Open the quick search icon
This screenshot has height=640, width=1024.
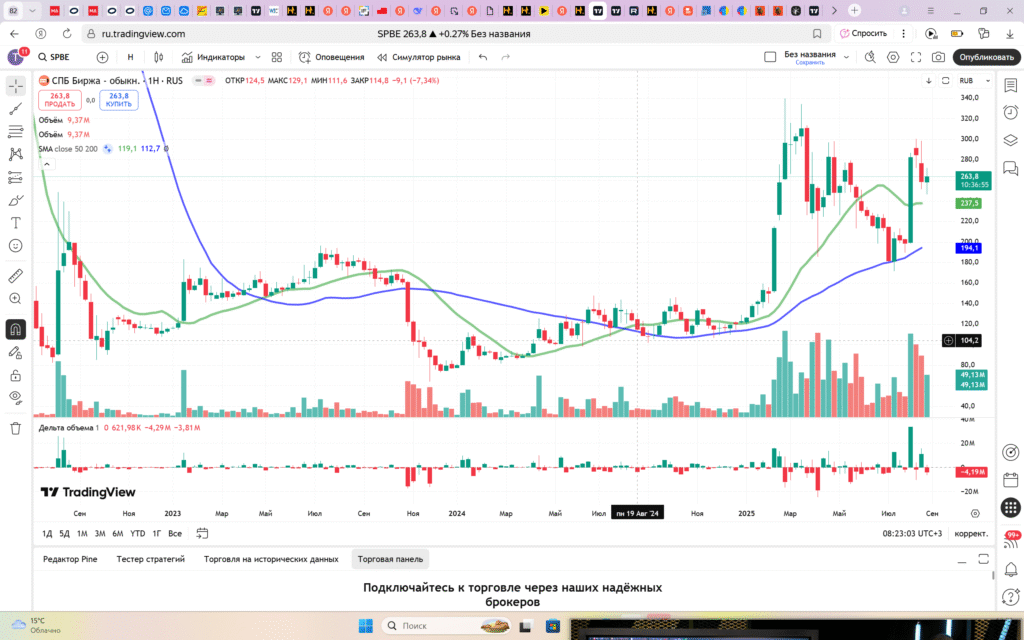tap(870, 57)
